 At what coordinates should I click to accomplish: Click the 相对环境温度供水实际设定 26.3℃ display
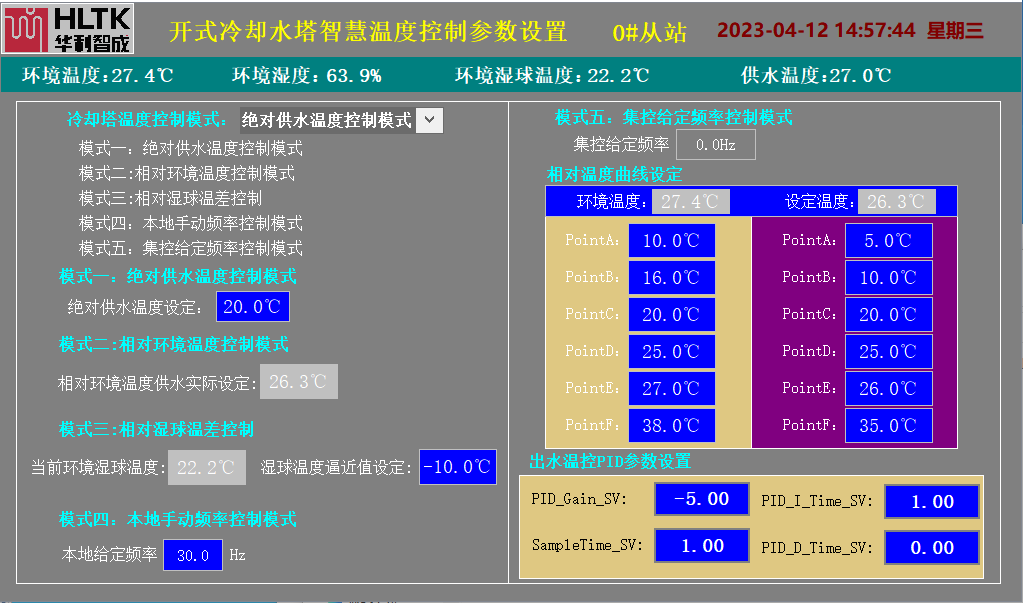tap(298, 382)
